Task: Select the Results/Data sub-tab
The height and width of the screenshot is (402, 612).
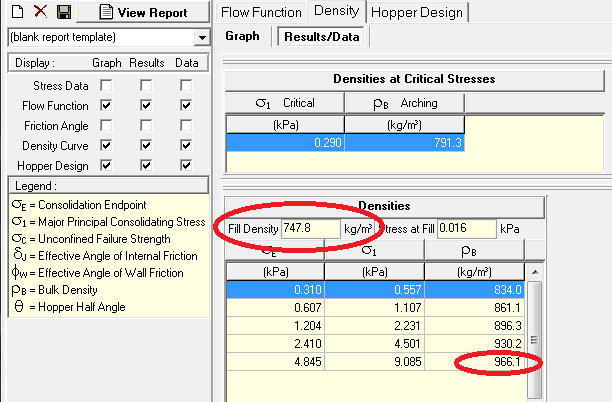Action: 322,36
